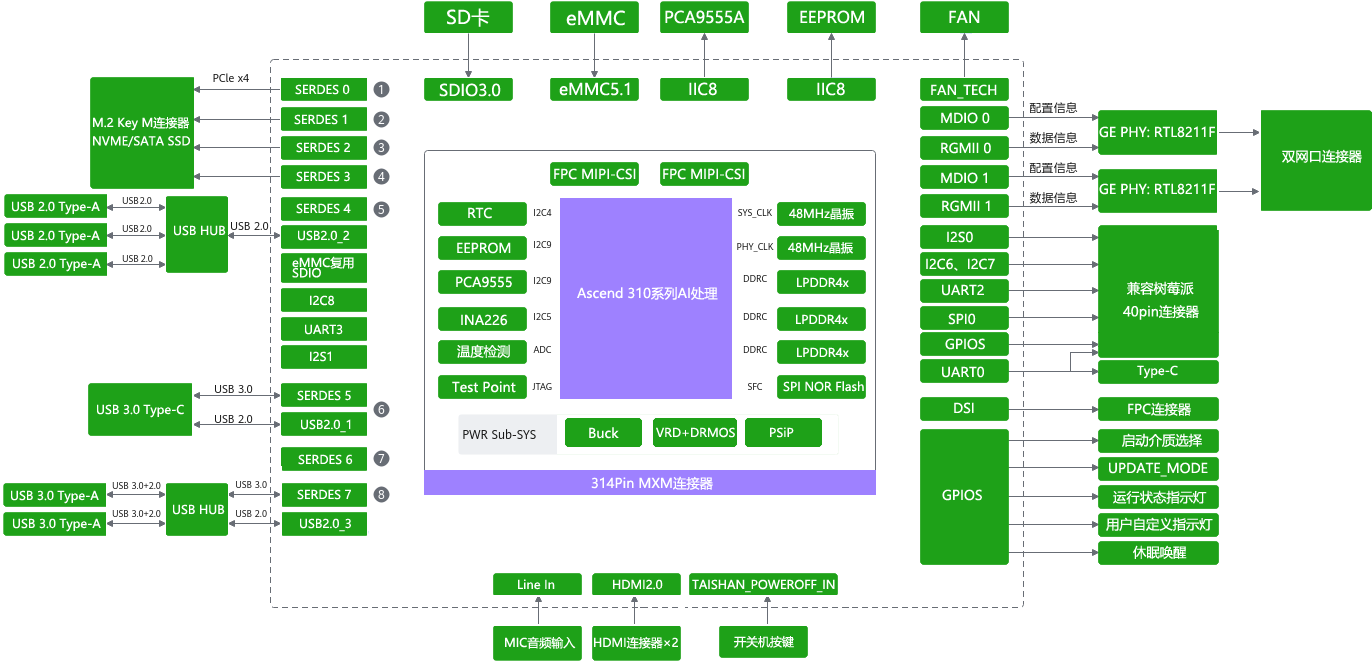
Task: Click the 启动介质选择 block
Action: [x=1158, y=441]
